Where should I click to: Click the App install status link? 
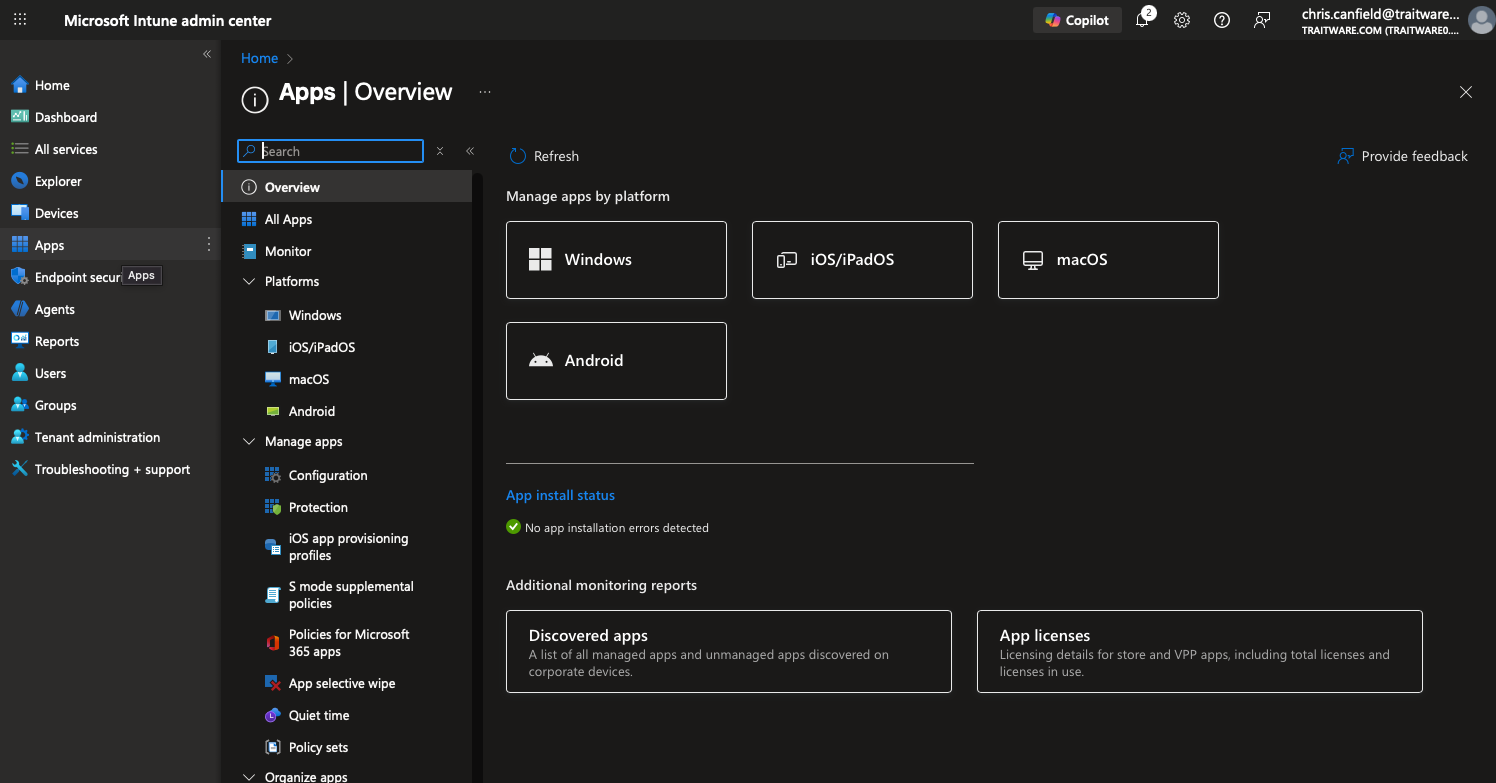[x=560, y=495]
